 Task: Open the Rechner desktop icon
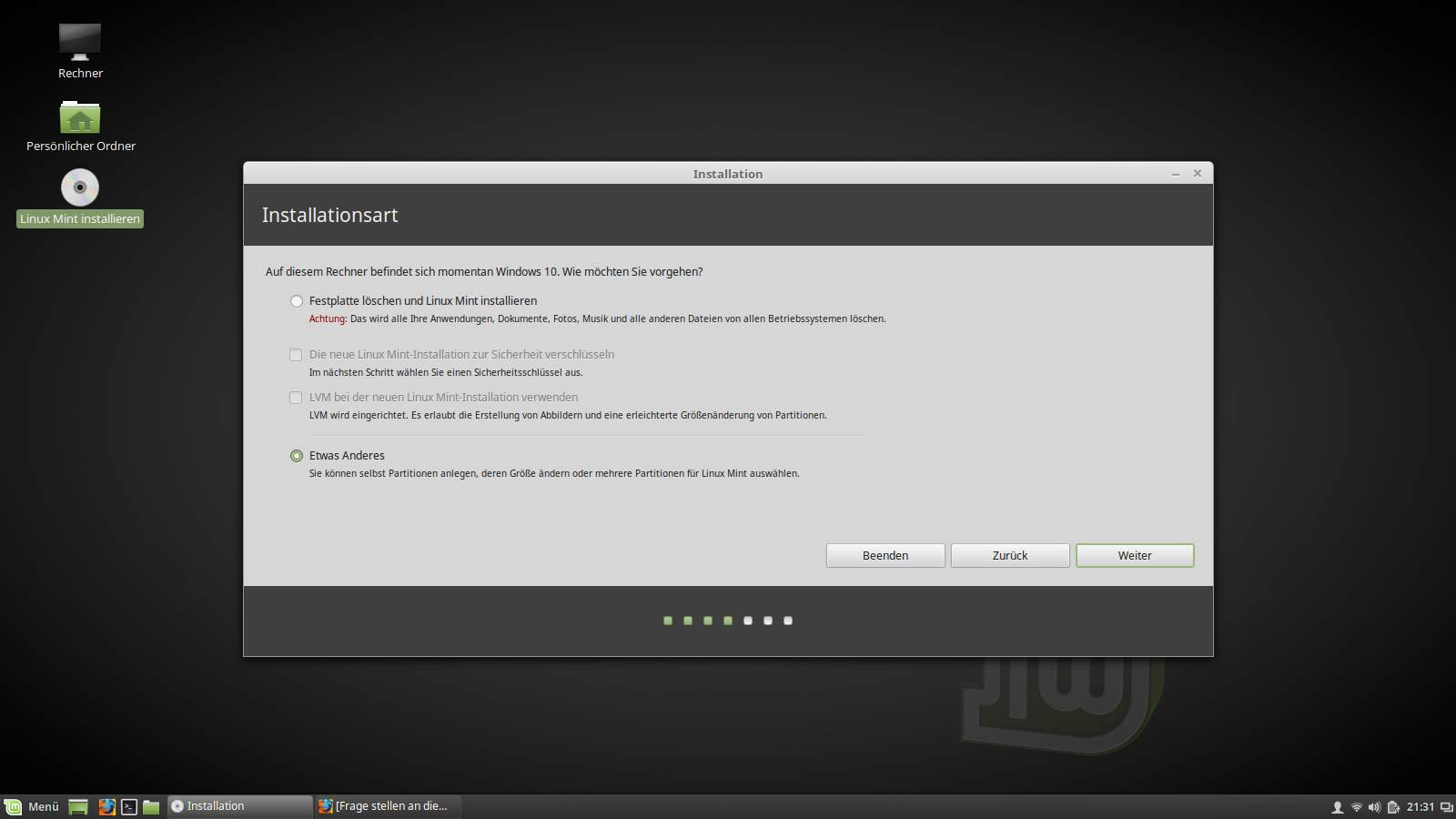(79, 42)
